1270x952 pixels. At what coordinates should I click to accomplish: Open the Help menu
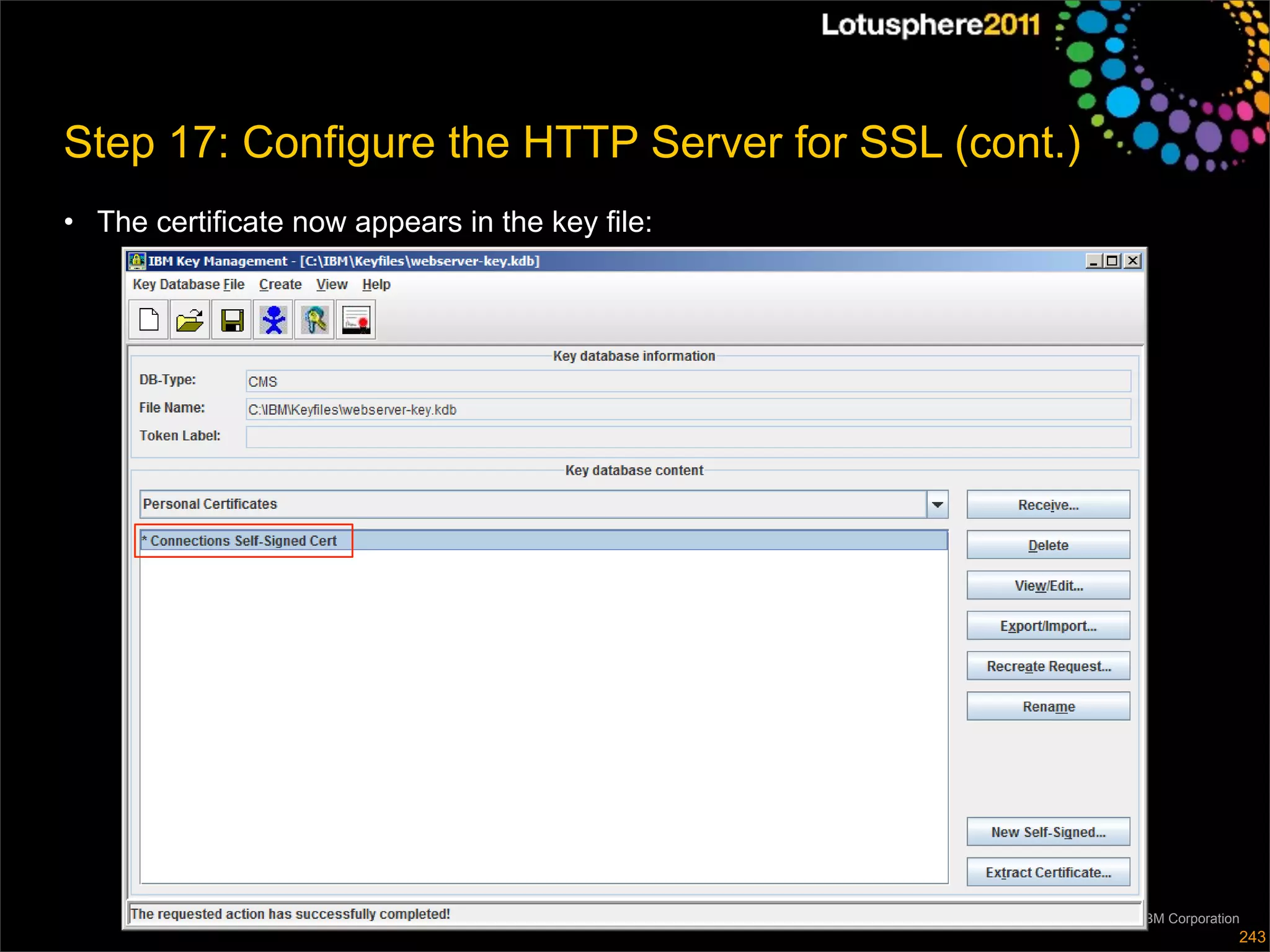pos(376,284)
